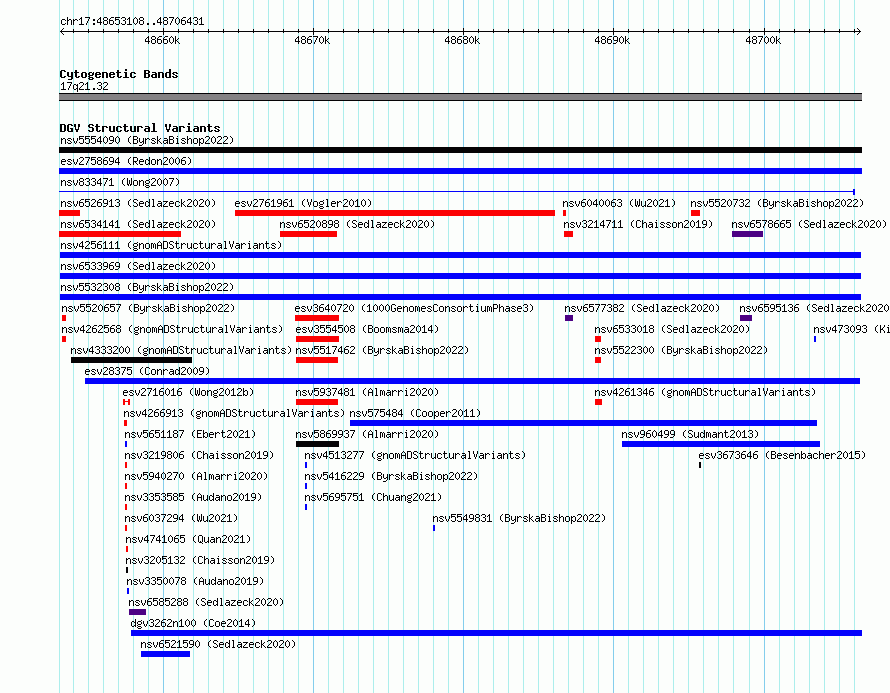
Task: Click the purple nsv6585288 variant bar
Action: pos(137,612)
